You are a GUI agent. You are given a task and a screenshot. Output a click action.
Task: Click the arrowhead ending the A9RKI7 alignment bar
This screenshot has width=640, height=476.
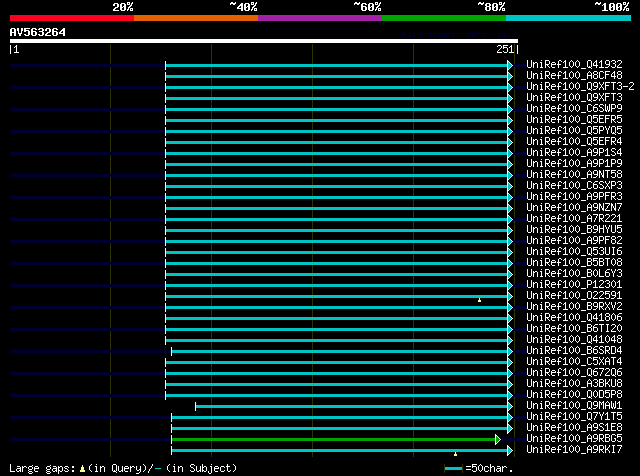point(510,451)
